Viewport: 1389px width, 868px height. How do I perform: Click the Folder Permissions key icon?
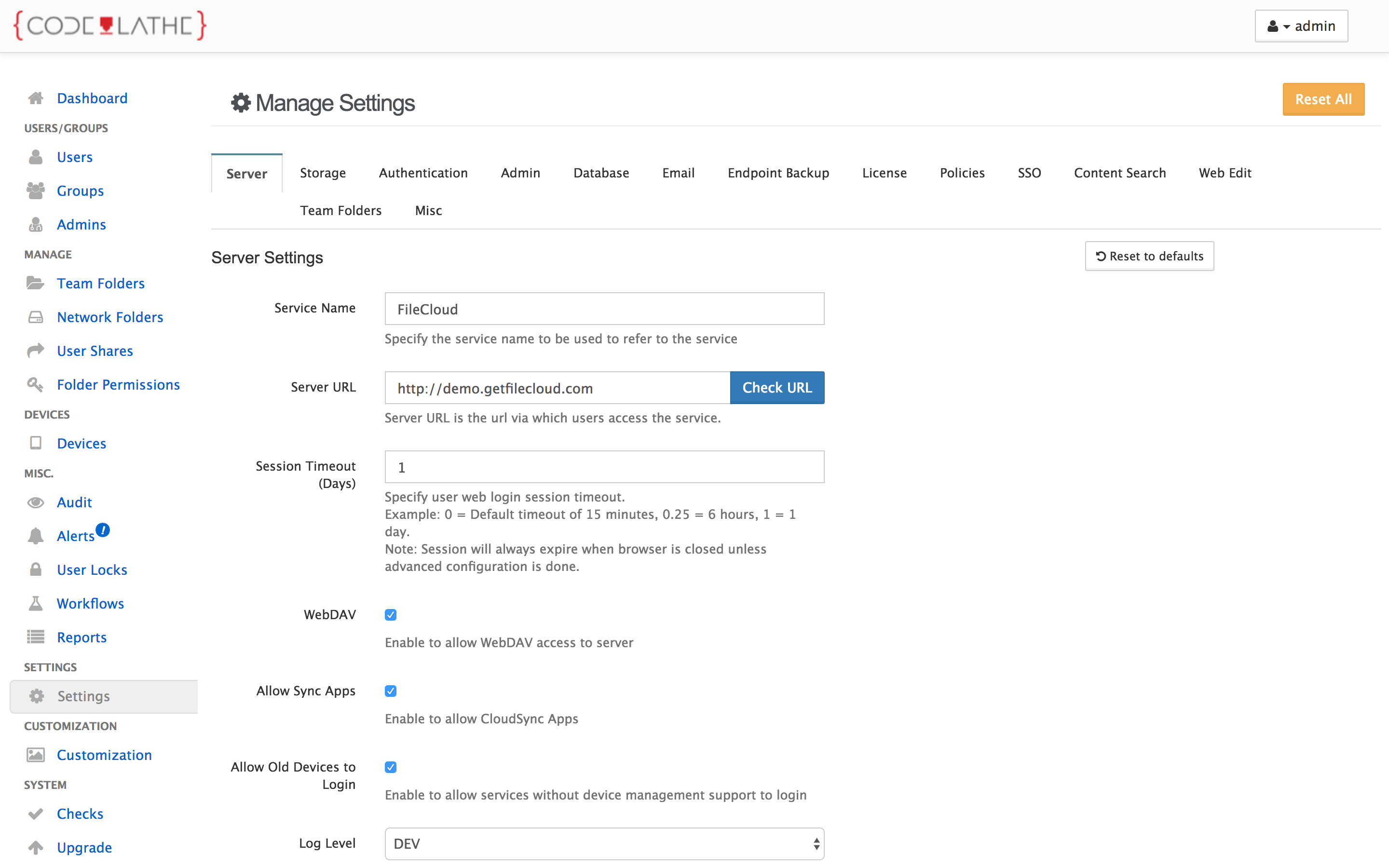click(36, 384)
